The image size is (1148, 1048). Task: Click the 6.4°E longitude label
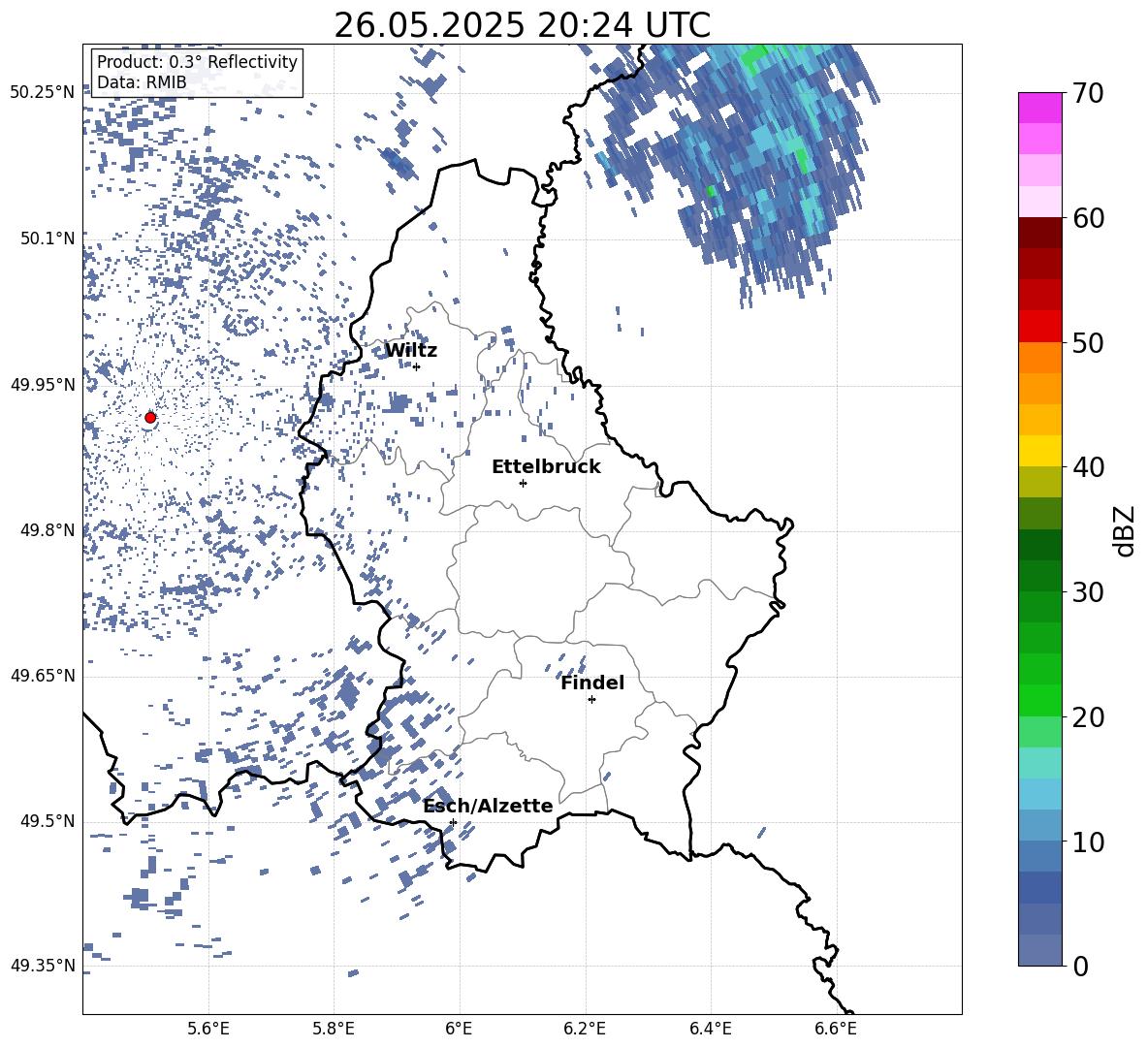[710, 1029]
